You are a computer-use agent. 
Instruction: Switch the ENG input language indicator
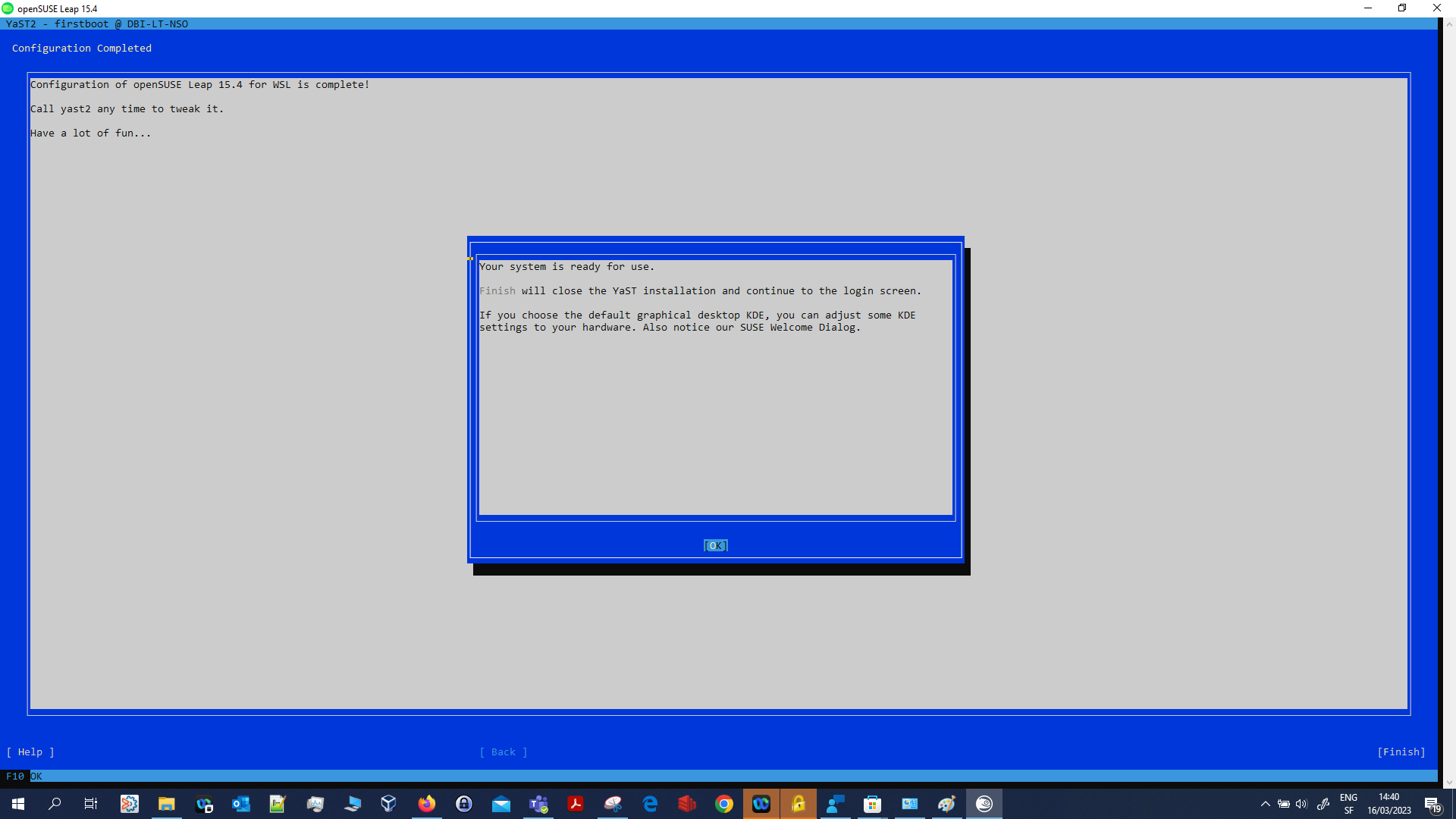coord(1348,804)
